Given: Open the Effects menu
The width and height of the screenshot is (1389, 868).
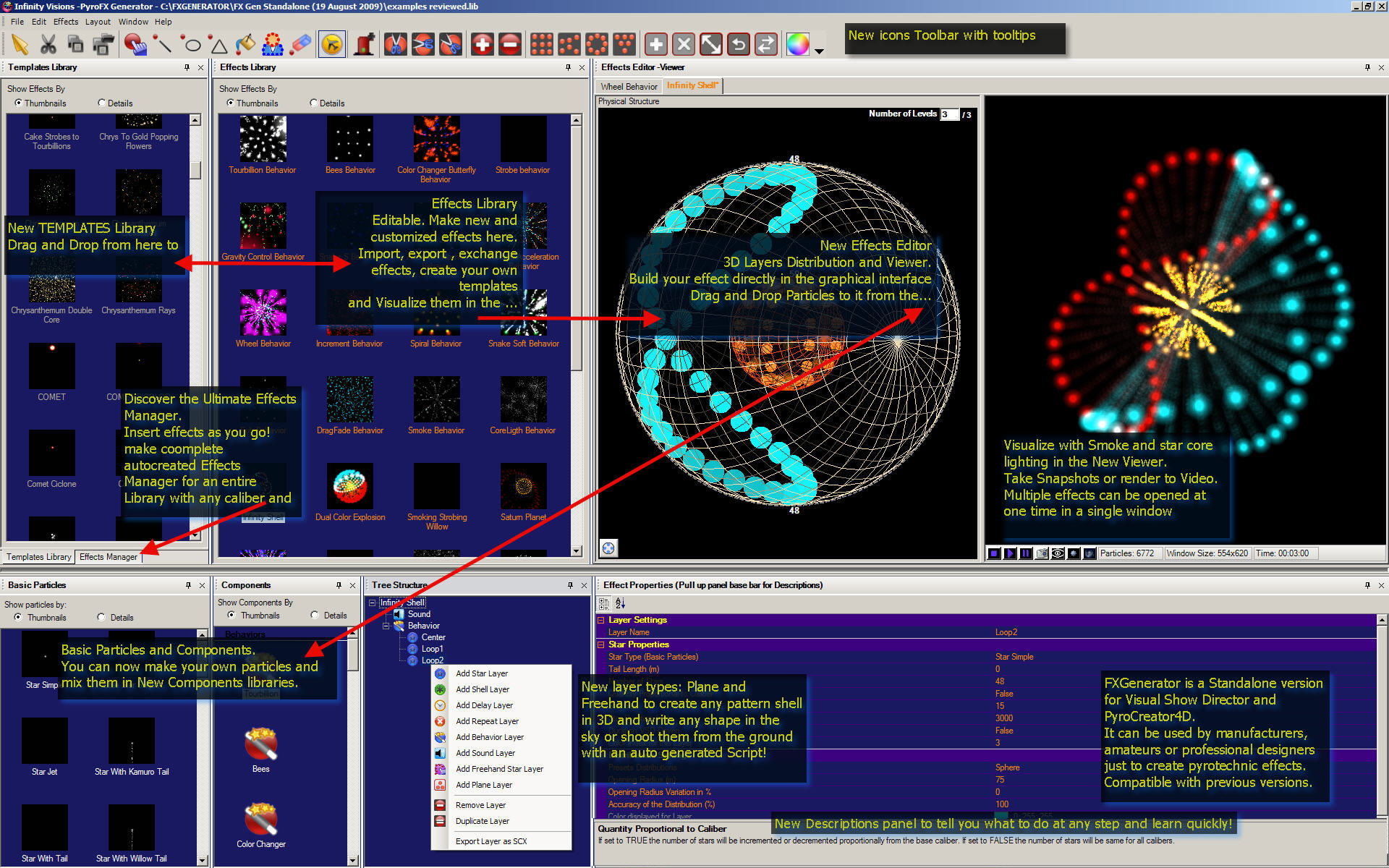Looking at the screenshot, I should [x=66, y=22].
